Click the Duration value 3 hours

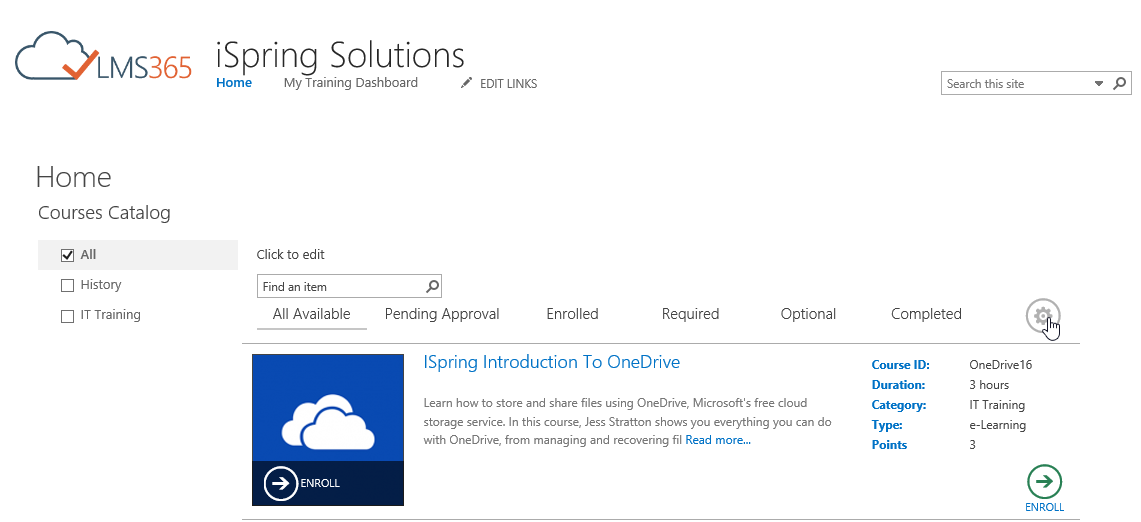pyautogui.click(x=989, y=384)
